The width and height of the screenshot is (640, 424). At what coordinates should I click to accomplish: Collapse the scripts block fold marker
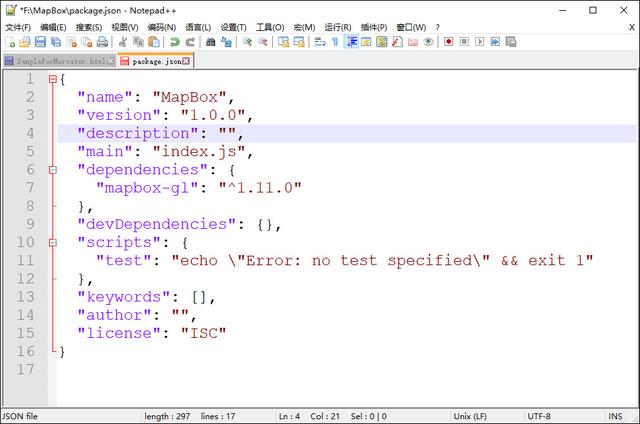(52, 242)
